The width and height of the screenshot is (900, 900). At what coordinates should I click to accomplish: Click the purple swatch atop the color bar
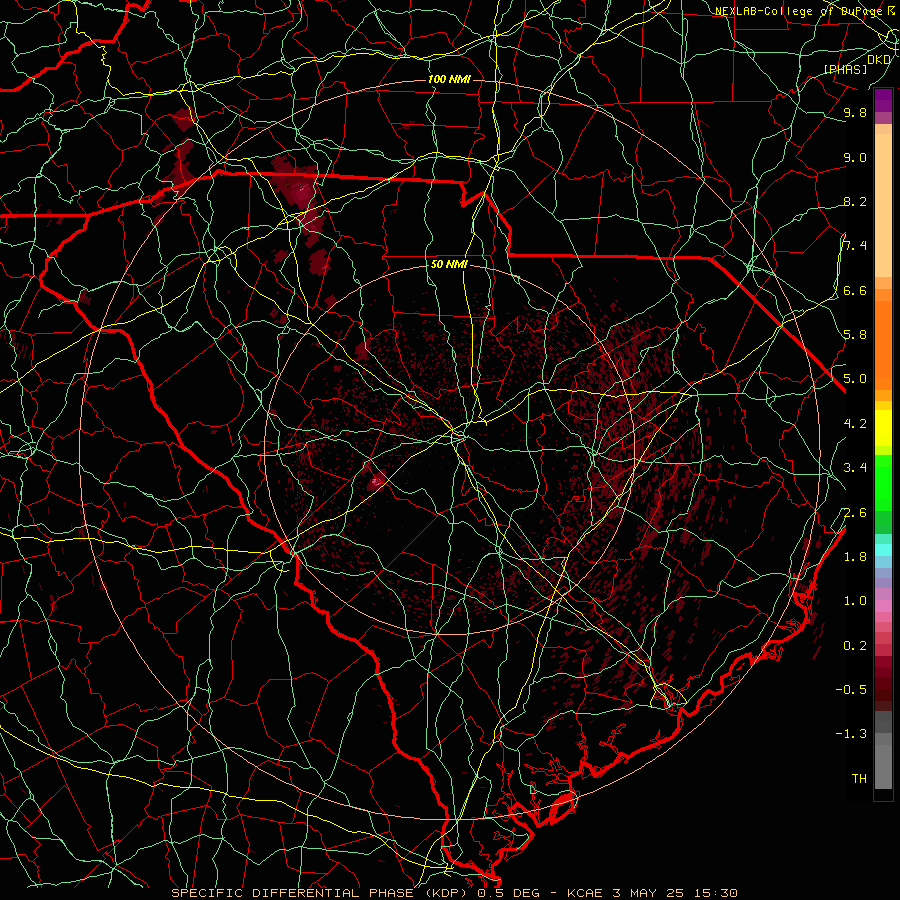point(883,100)
